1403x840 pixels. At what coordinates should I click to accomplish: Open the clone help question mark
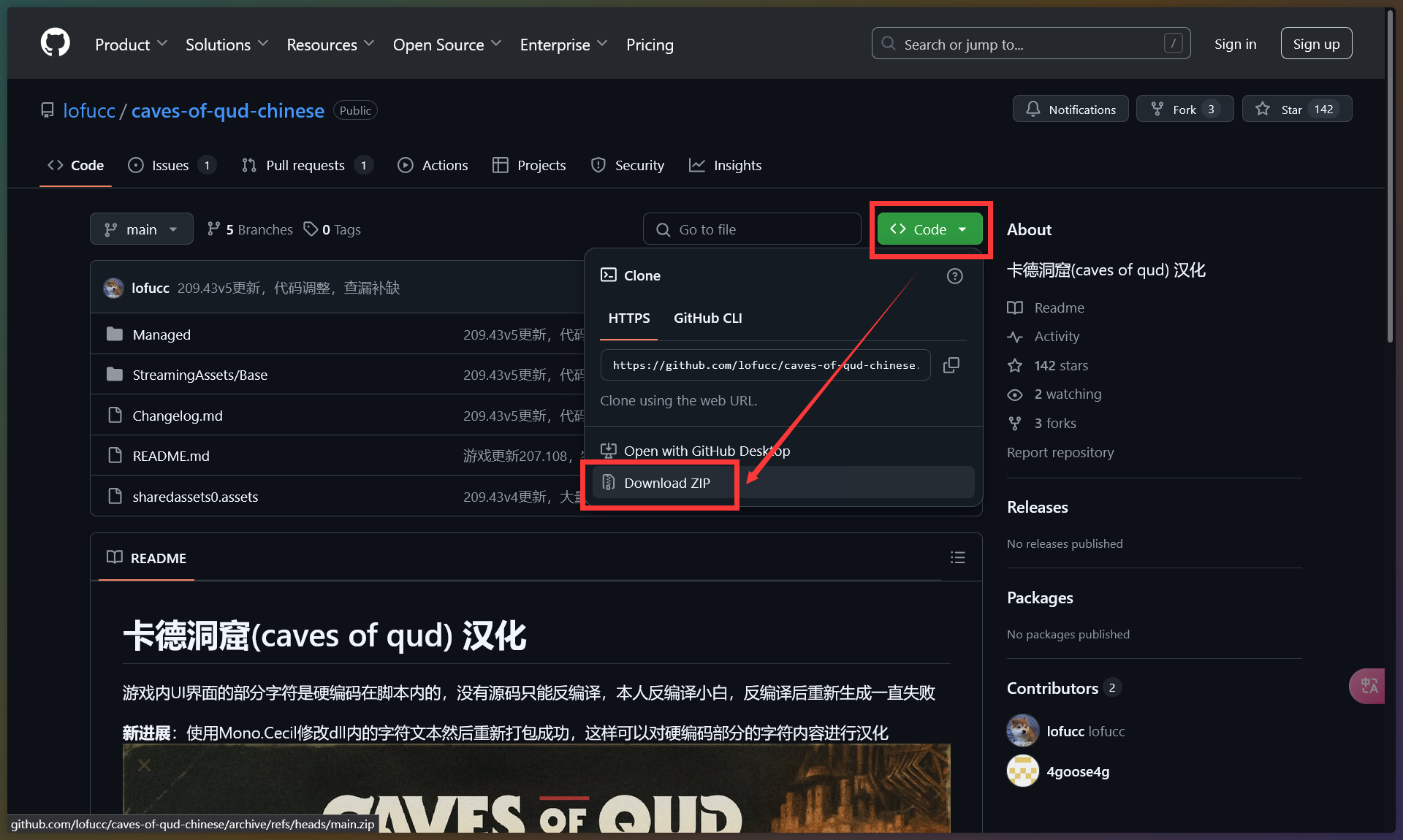pos(954,276)
